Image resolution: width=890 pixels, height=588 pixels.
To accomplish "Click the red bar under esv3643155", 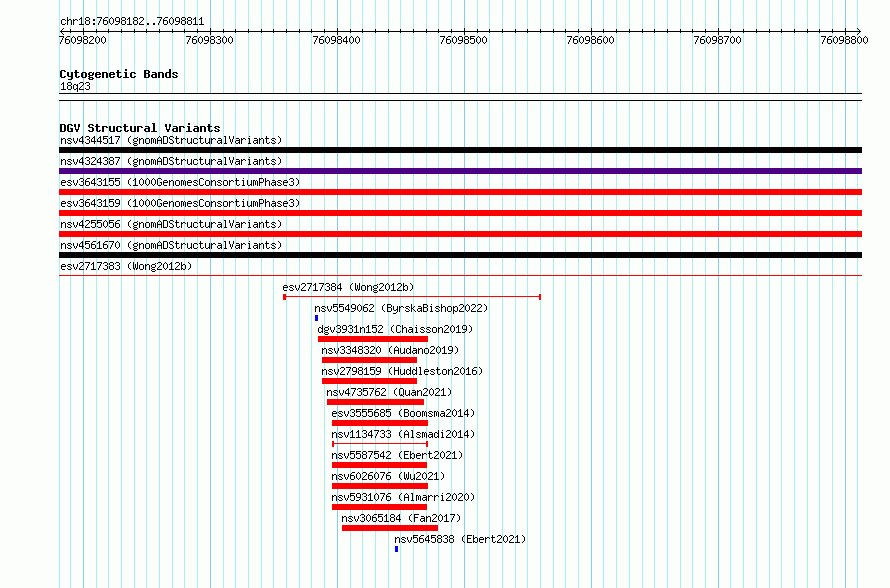I will click(460, 192).
